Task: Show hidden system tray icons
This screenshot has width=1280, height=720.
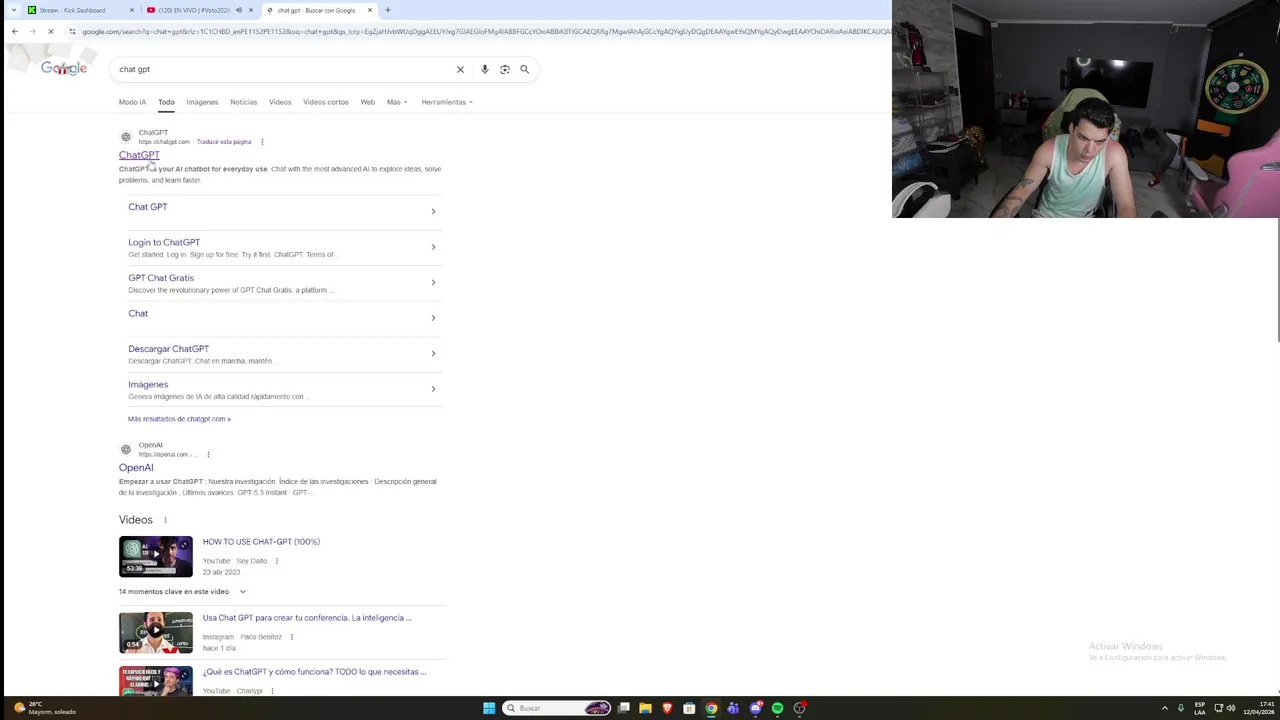Action: coord(1164,708)
